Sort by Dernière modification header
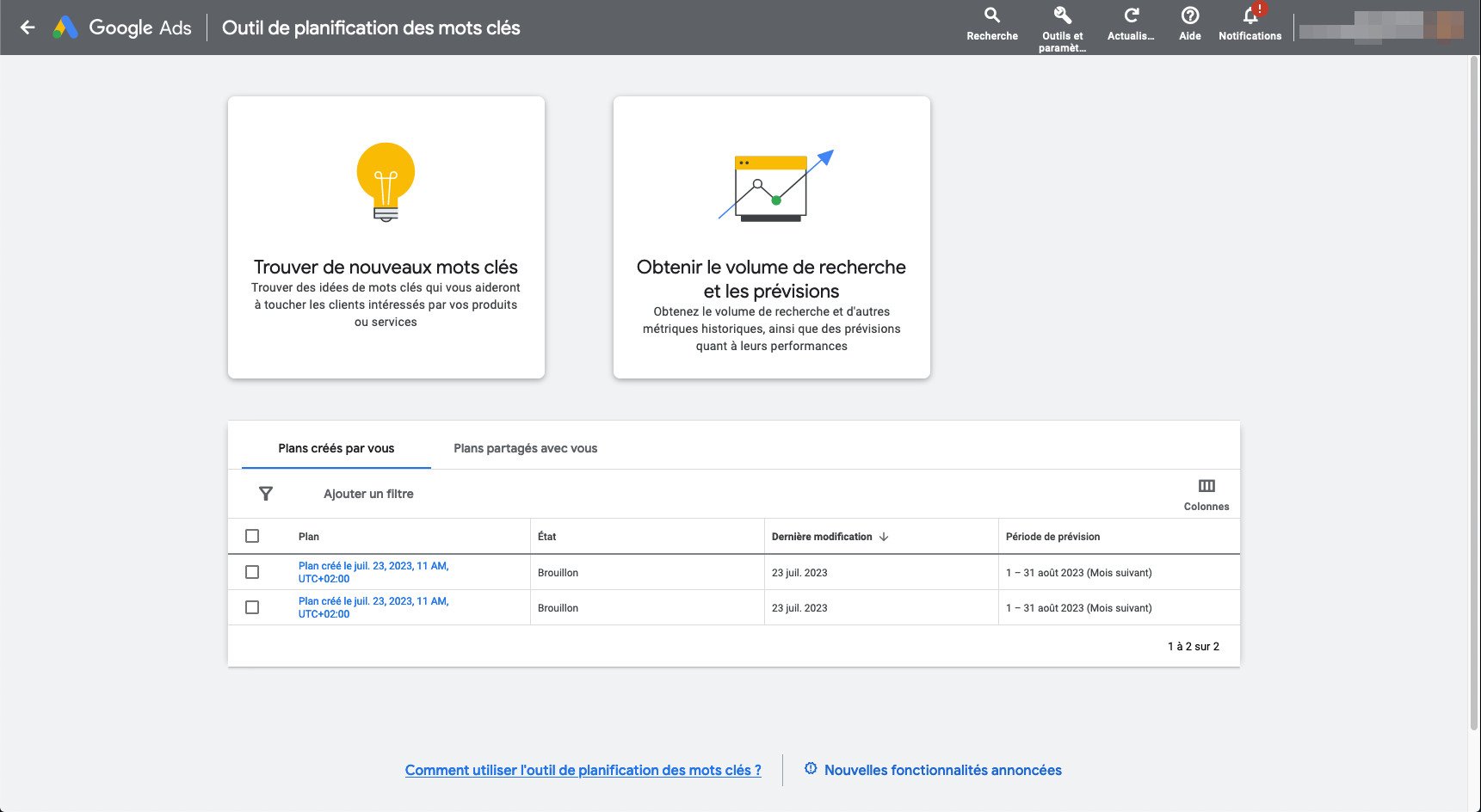 822,537
